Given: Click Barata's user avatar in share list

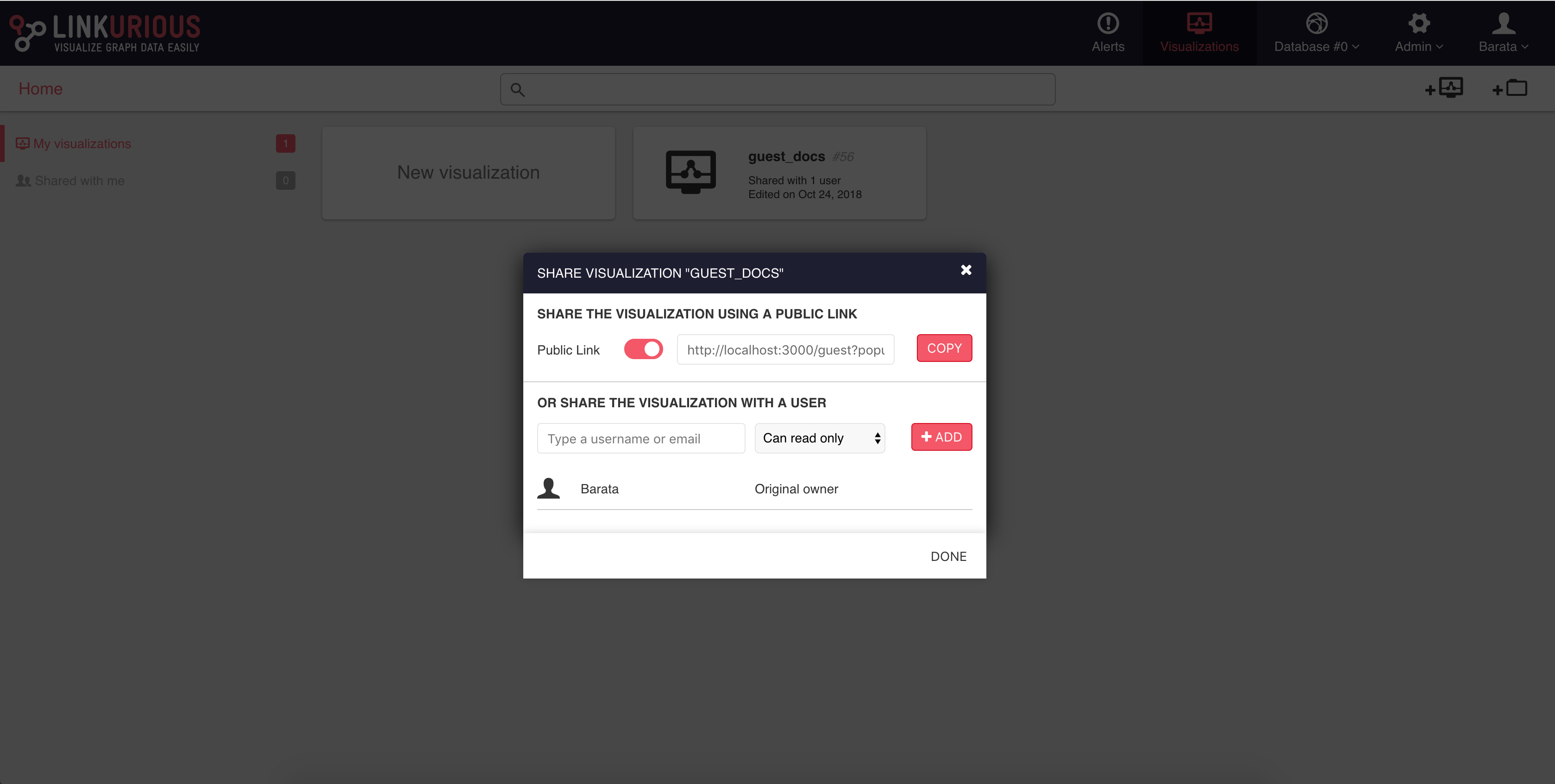Looking at the screenshot, I should point(548,488).
